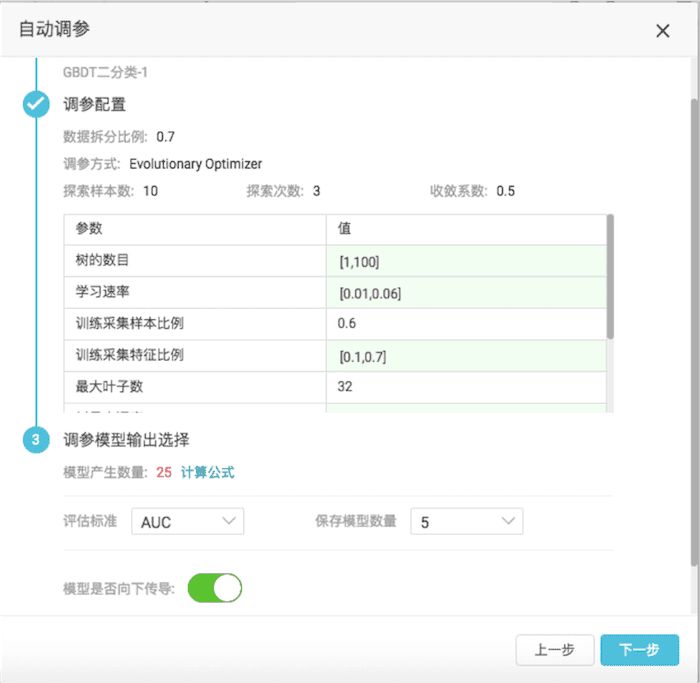Click the 值 column header
700x683 pixels.
[344, 228]
